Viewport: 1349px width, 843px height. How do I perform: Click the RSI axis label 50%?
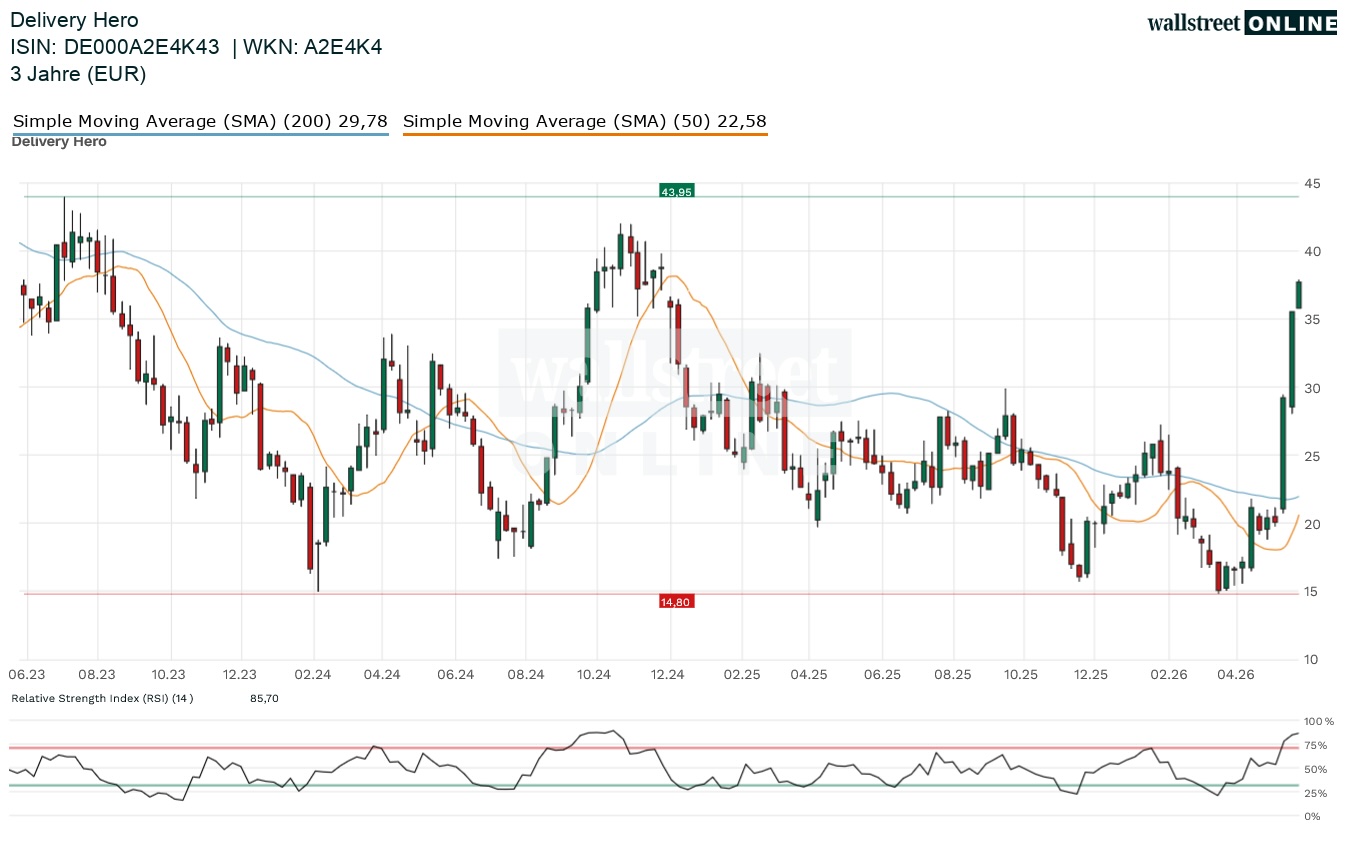click(x=1317, y=769)
